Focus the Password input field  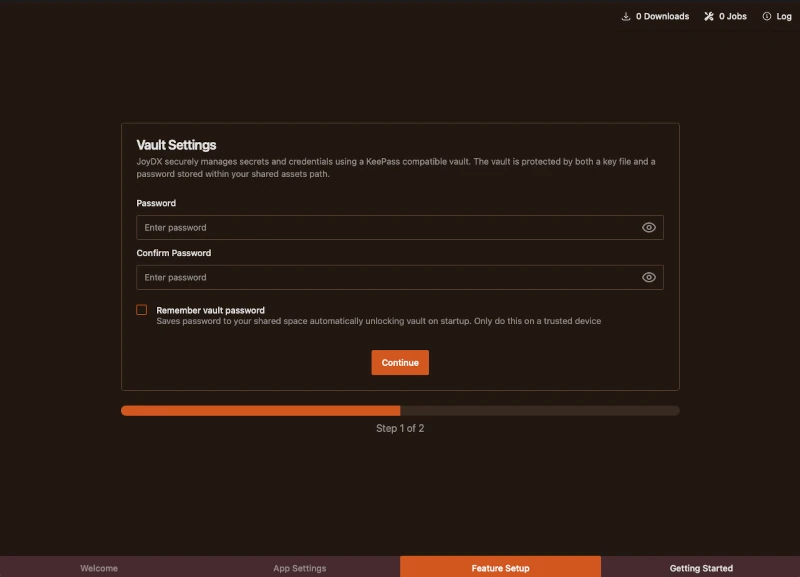click(x=399, y=228)
